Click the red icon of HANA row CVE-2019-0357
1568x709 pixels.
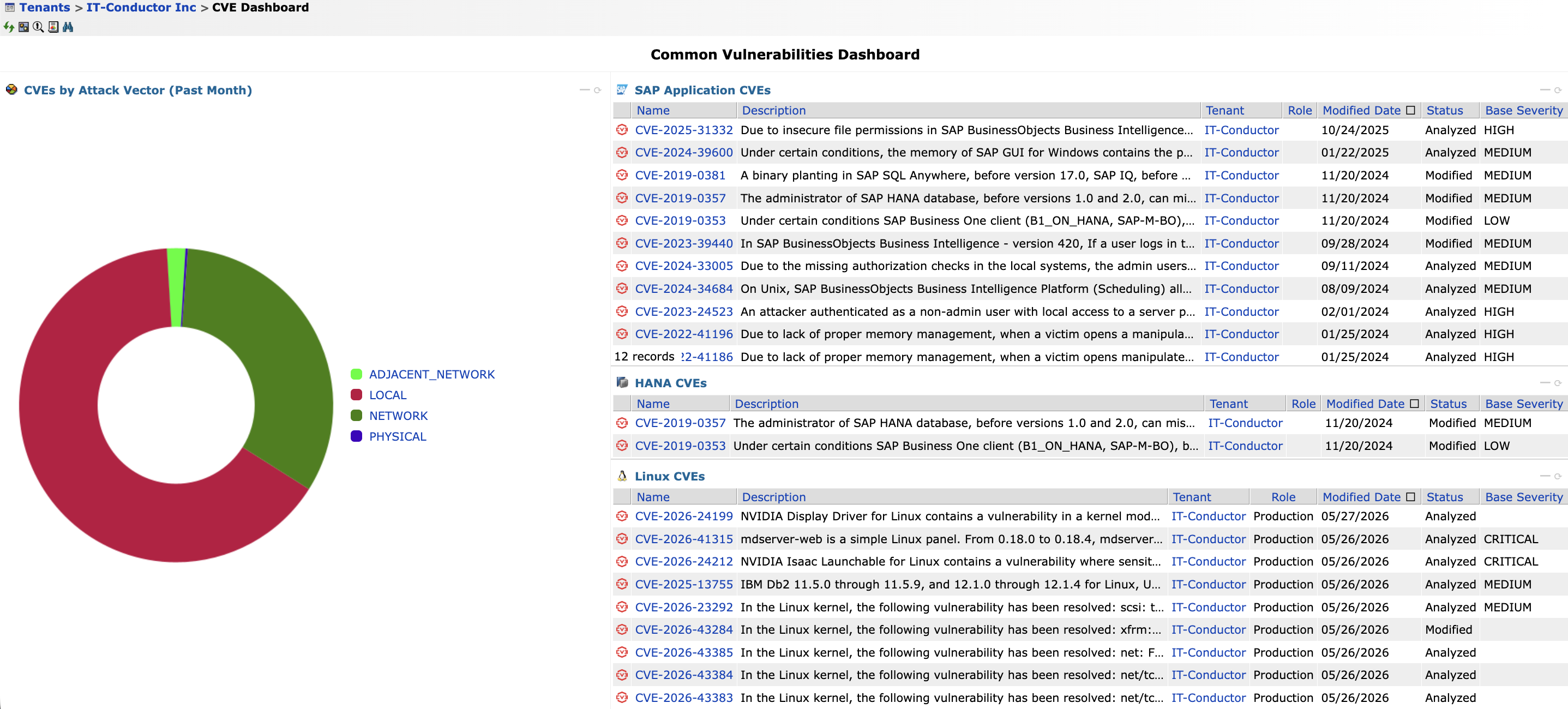[622, 423]
